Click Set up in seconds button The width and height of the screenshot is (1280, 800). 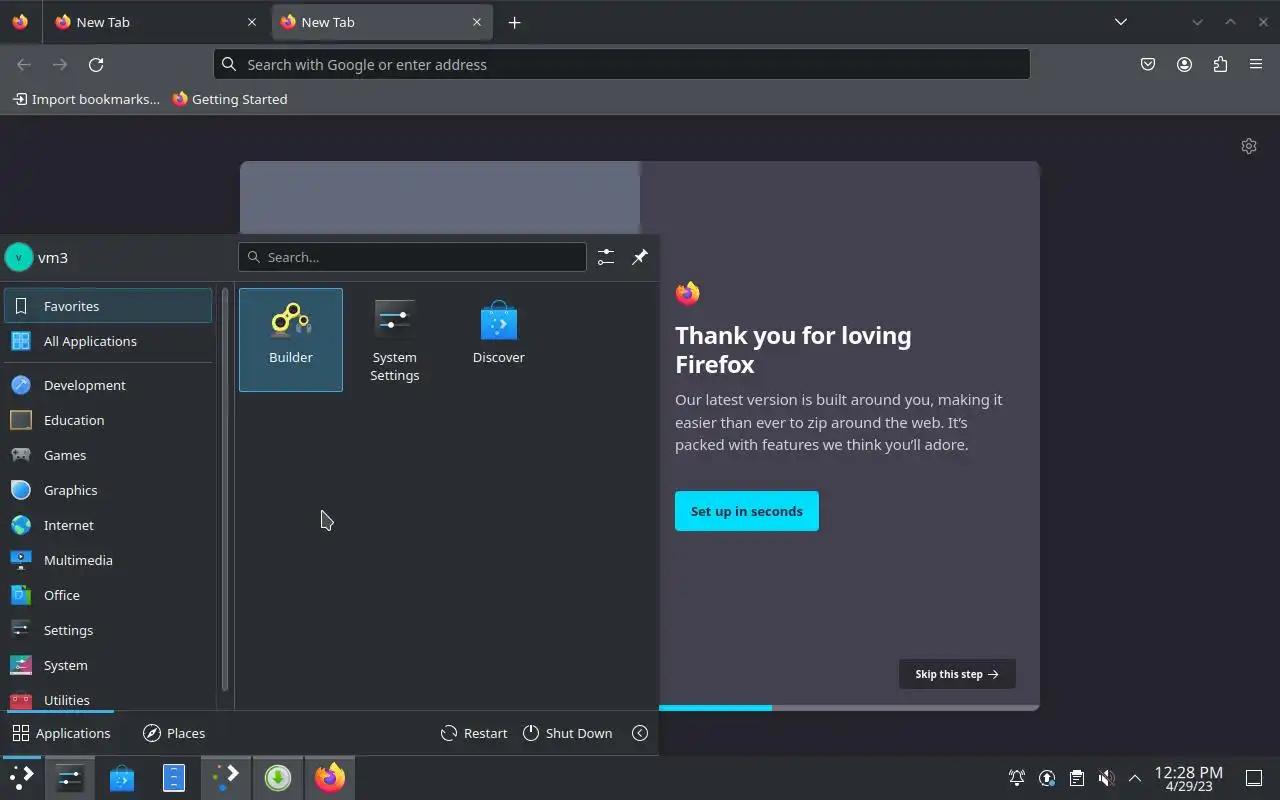pos(747,511)
